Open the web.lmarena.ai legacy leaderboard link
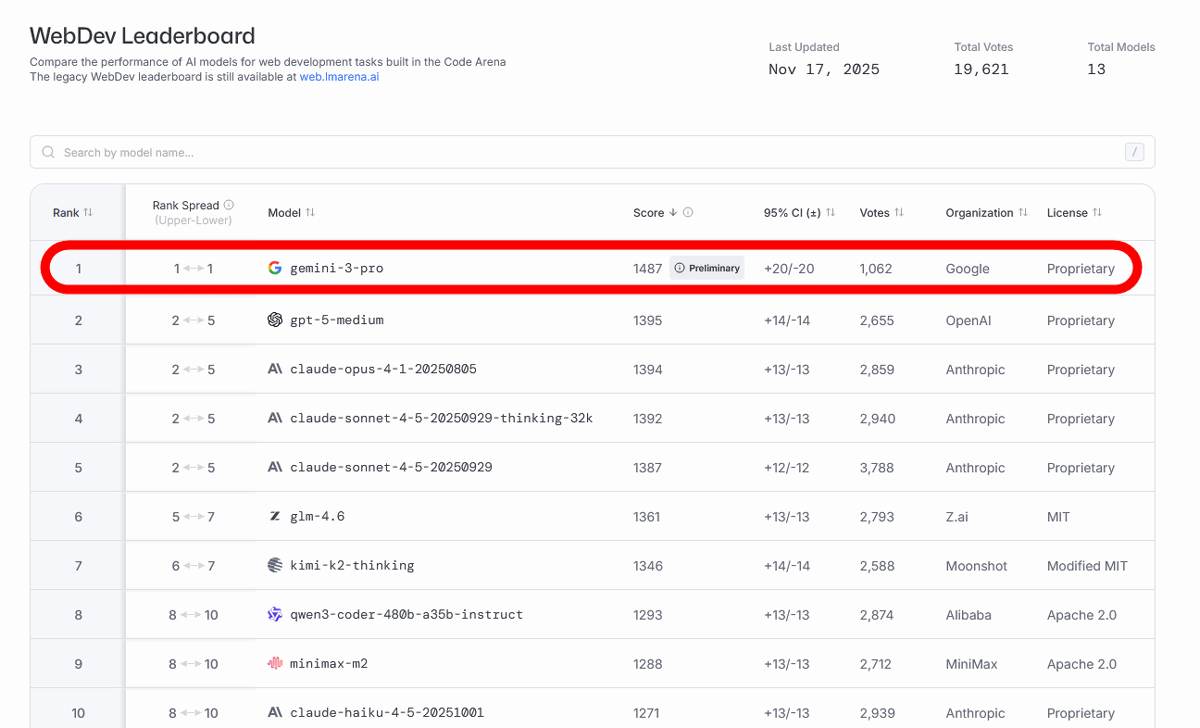 click(x=339, y=77)
